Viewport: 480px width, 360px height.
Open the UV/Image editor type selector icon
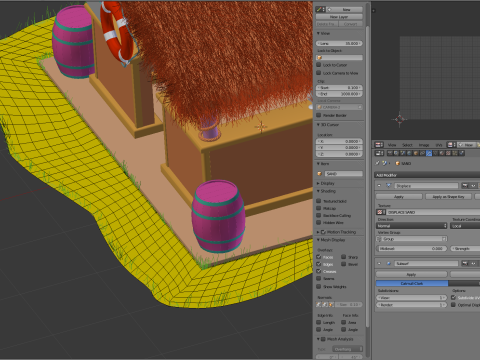pyautogui.click(x=379, y=145)
